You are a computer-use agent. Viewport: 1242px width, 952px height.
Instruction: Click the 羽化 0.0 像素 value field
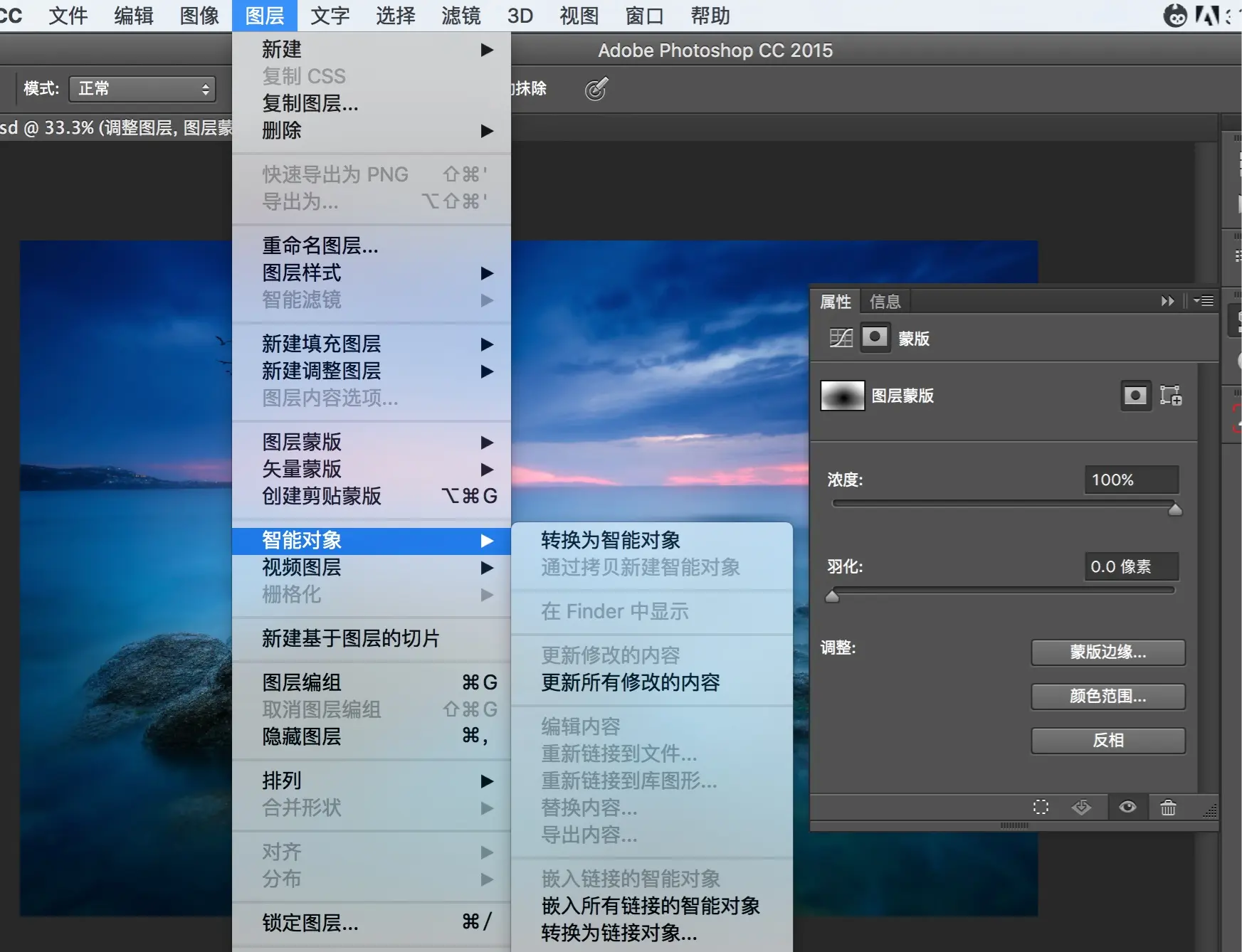click(1132, 566)
